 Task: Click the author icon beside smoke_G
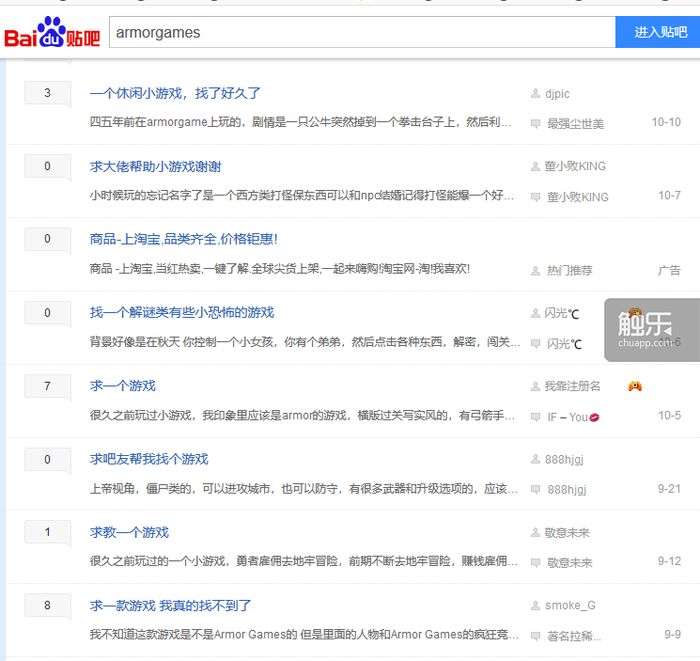pyautogui.click(x=535, y=606)
